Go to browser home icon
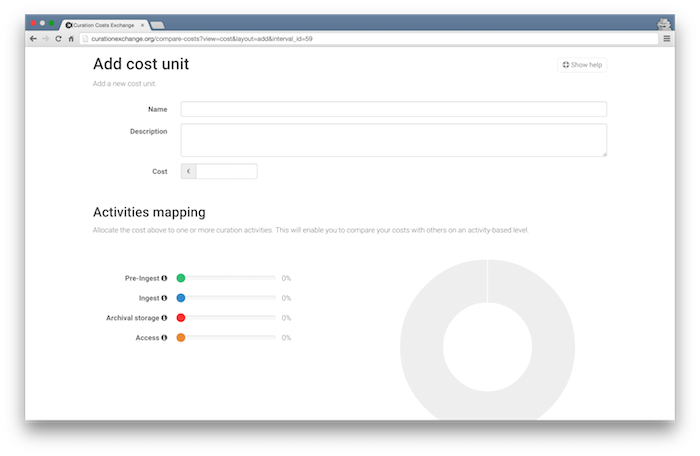 point(71,38)
